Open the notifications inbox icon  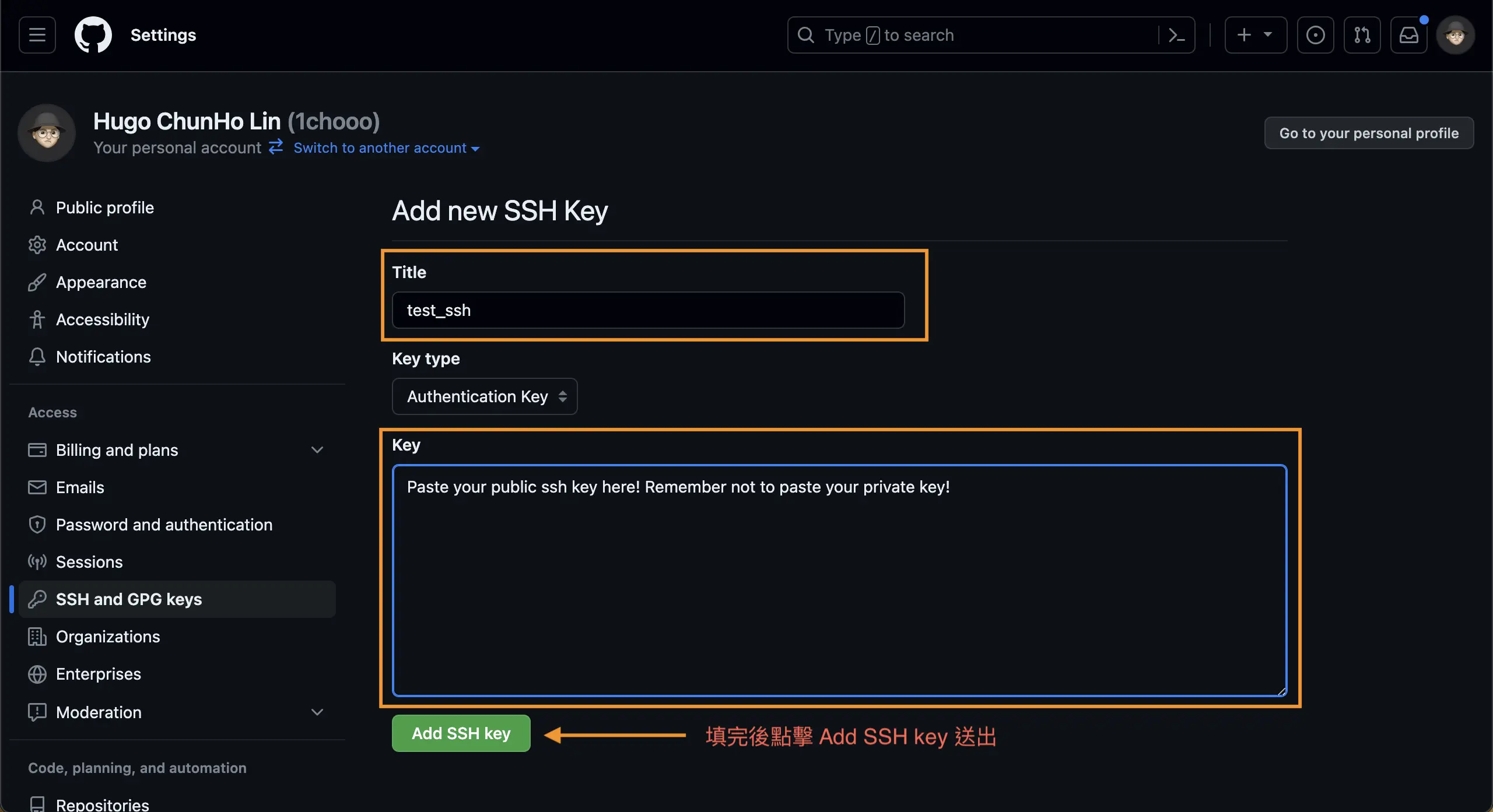tap(1408, 35)
